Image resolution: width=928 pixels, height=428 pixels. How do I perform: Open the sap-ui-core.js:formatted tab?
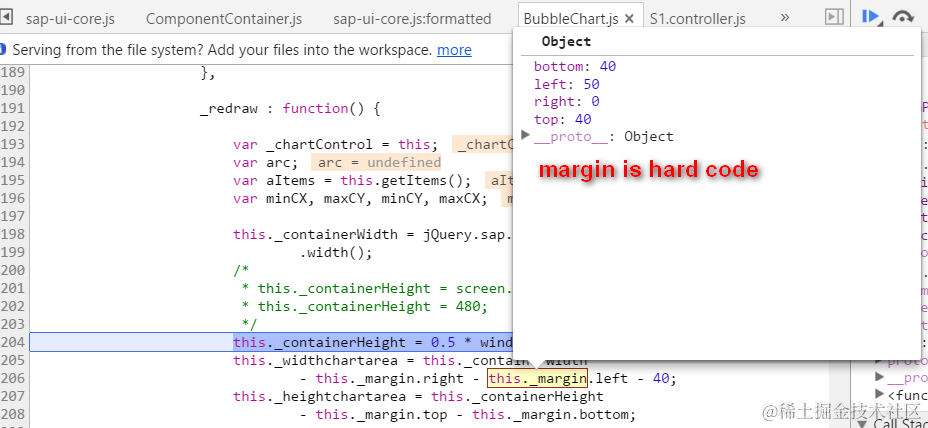pyautogui.click(x=412, y=19)
